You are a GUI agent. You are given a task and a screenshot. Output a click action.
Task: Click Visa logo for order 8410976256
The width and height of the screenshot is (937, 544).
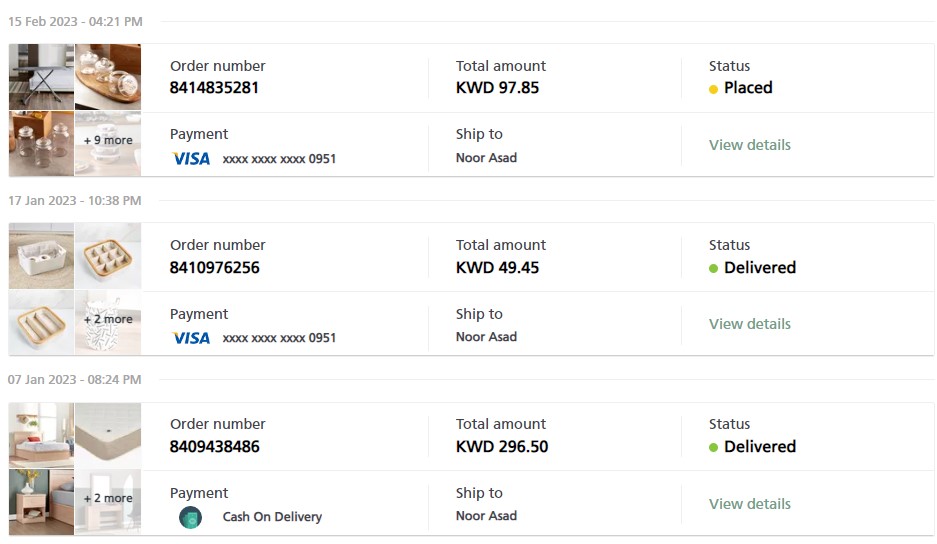click(x=191, y=338)
